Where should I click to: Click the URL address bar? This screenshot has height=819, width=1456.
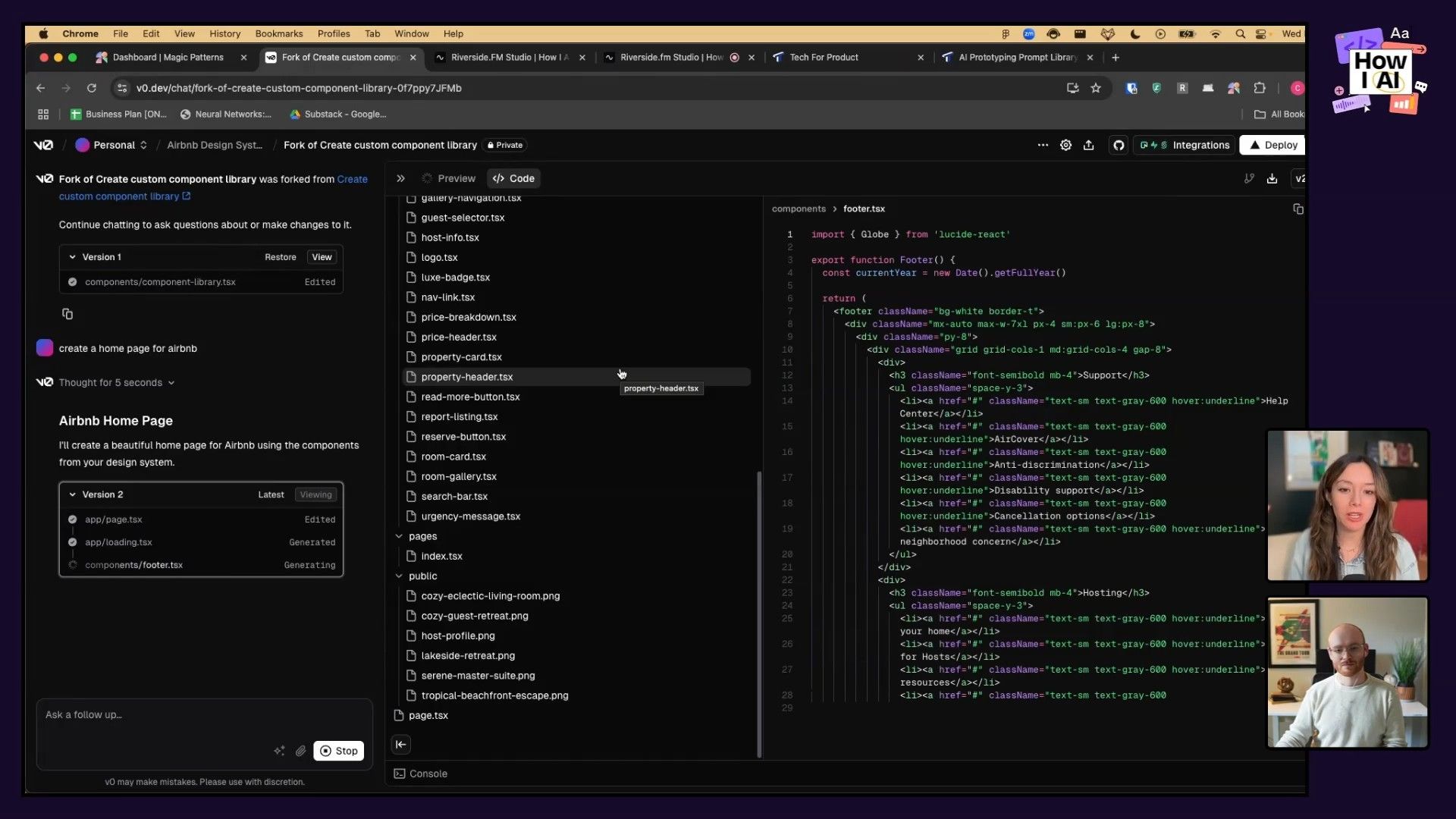[591, 88]
